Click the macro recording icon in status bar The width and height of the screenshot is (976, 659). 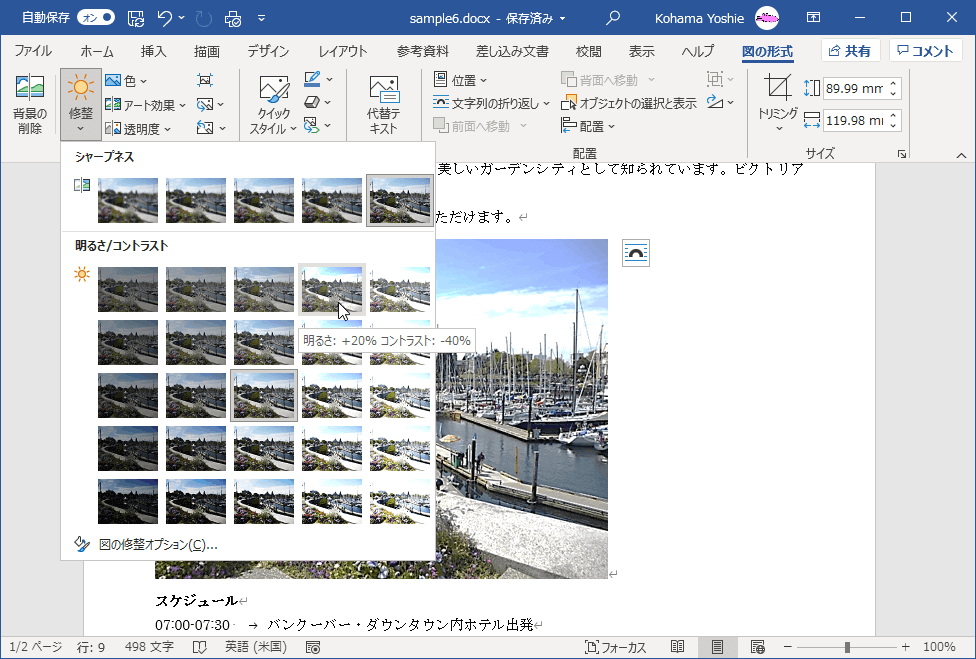point(313,647)
